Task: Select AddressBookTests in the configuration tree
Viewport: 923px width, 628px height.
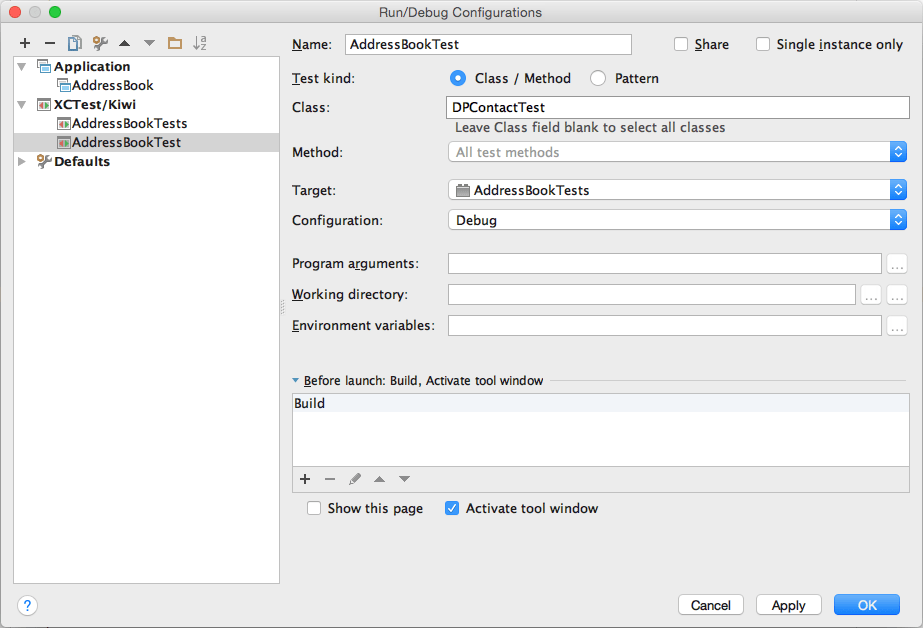Action: [x=129, y=123]
